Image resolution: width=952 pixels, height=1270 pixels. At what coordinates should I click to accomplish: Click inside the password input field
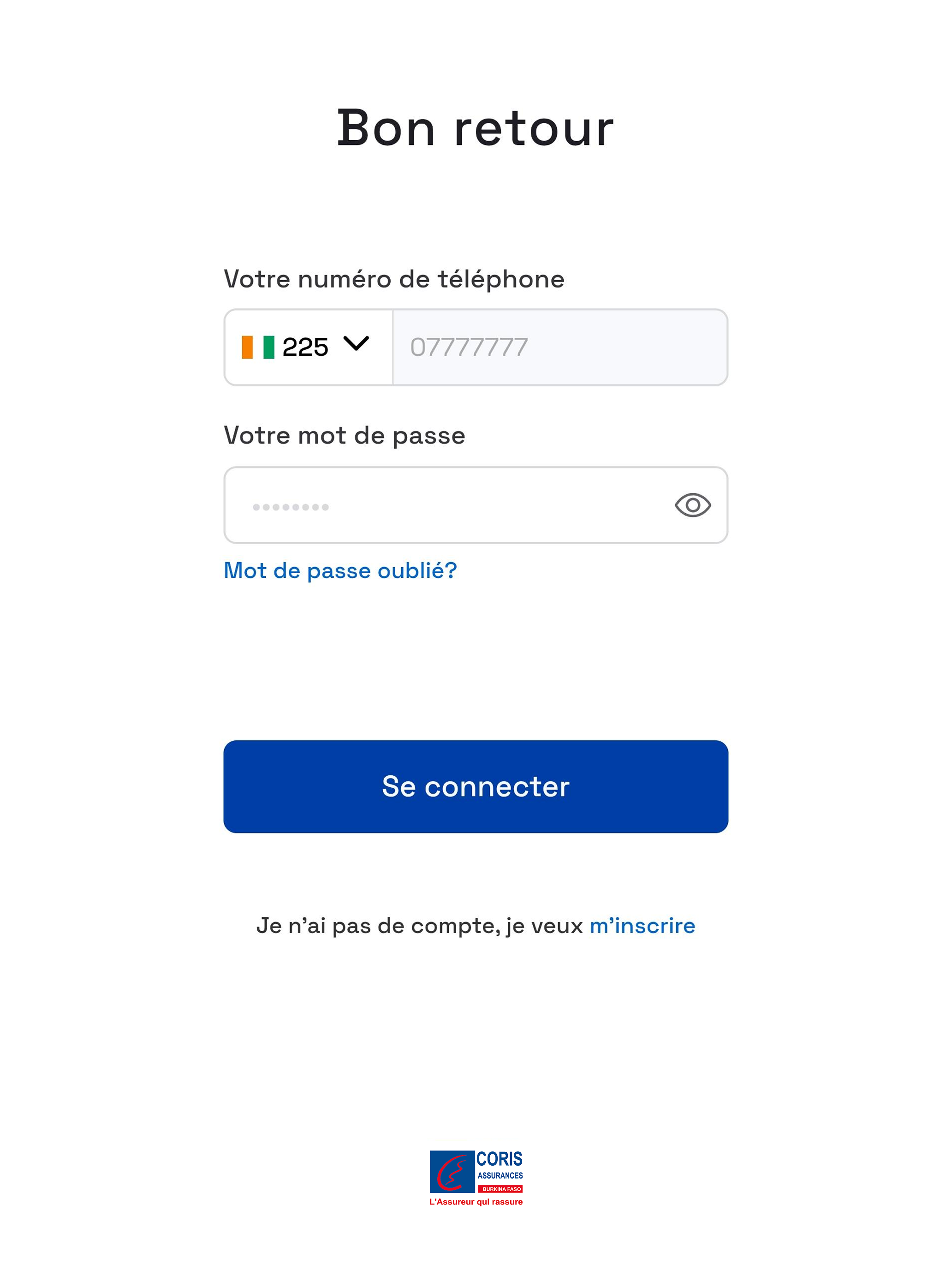tap(476, 505)
